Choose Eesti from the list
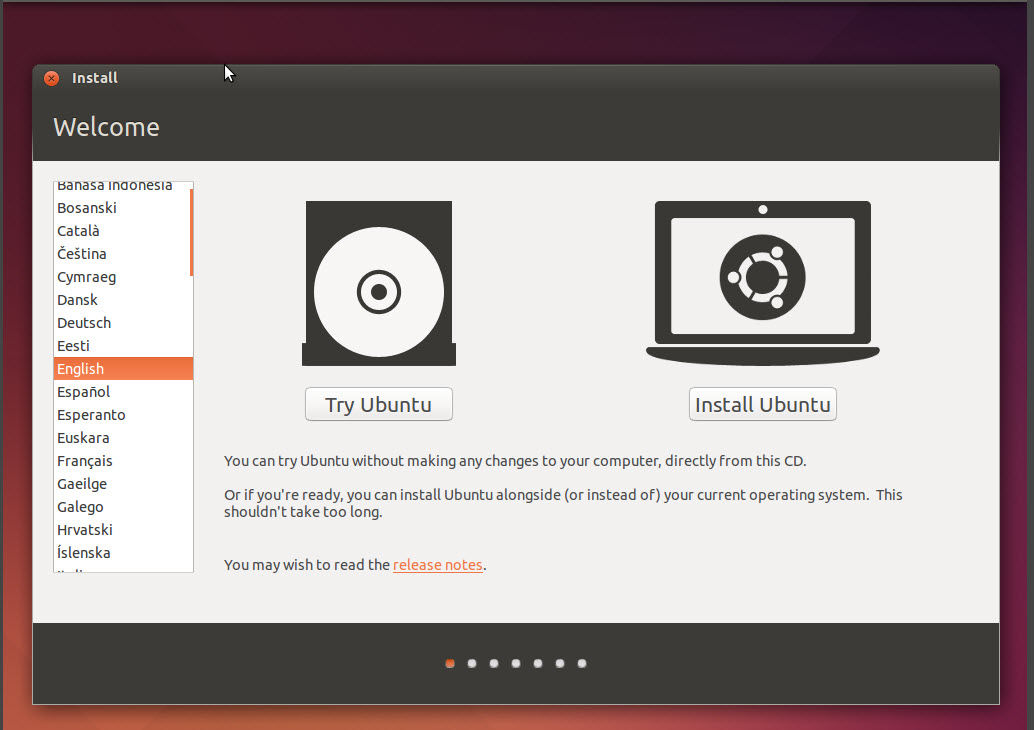 (123, 346)
